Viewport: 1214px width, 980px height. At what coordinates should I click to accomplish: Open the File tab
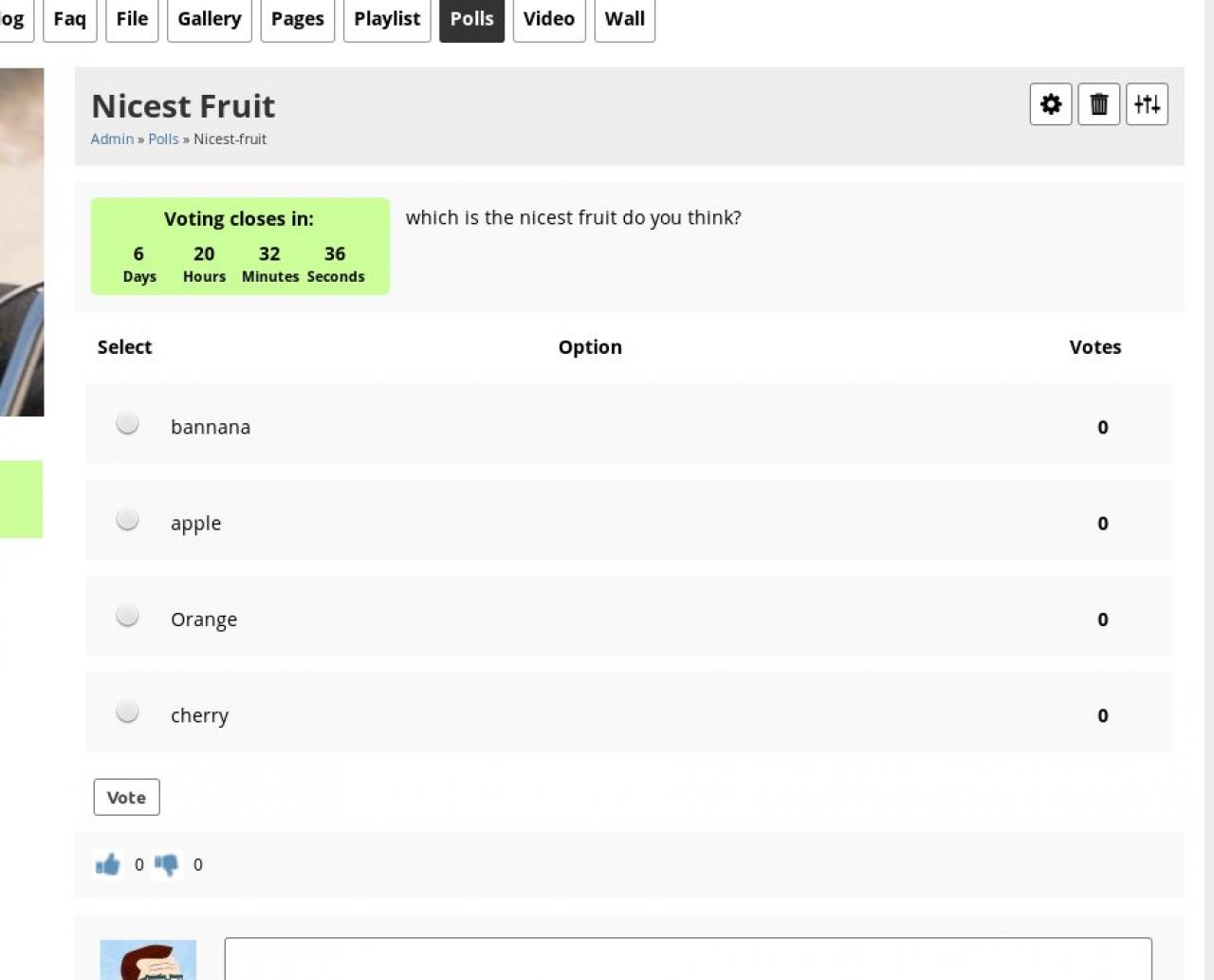[x=132, y=19]
